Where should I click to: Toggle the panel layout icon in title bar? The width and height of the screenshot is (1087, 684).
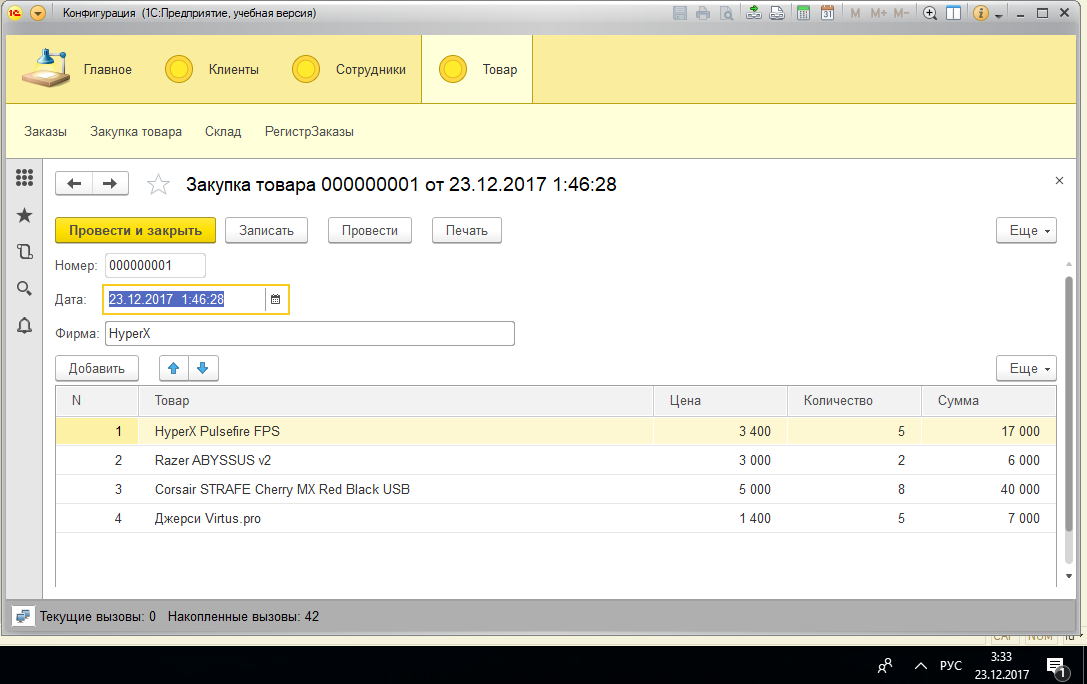[954, 13]
